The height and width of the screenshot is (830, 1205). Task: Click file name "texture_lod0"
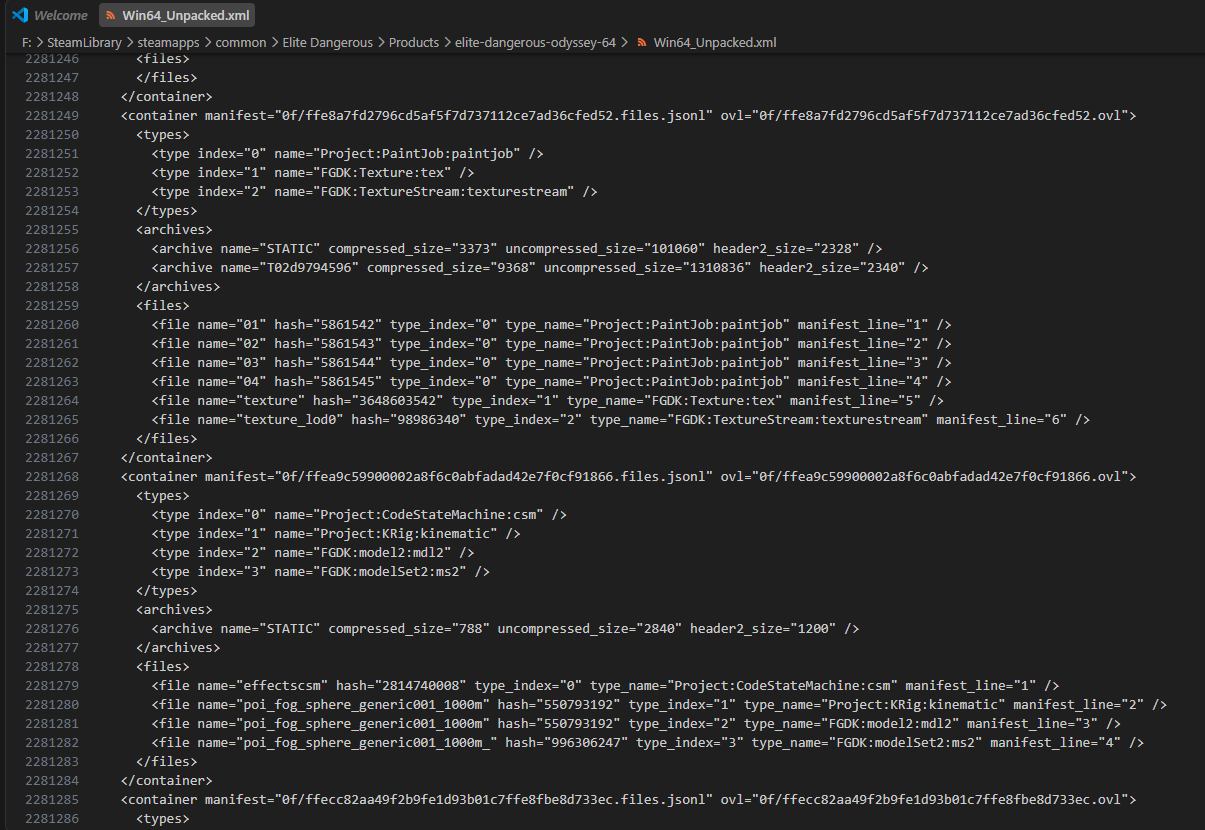pos(296,420)
